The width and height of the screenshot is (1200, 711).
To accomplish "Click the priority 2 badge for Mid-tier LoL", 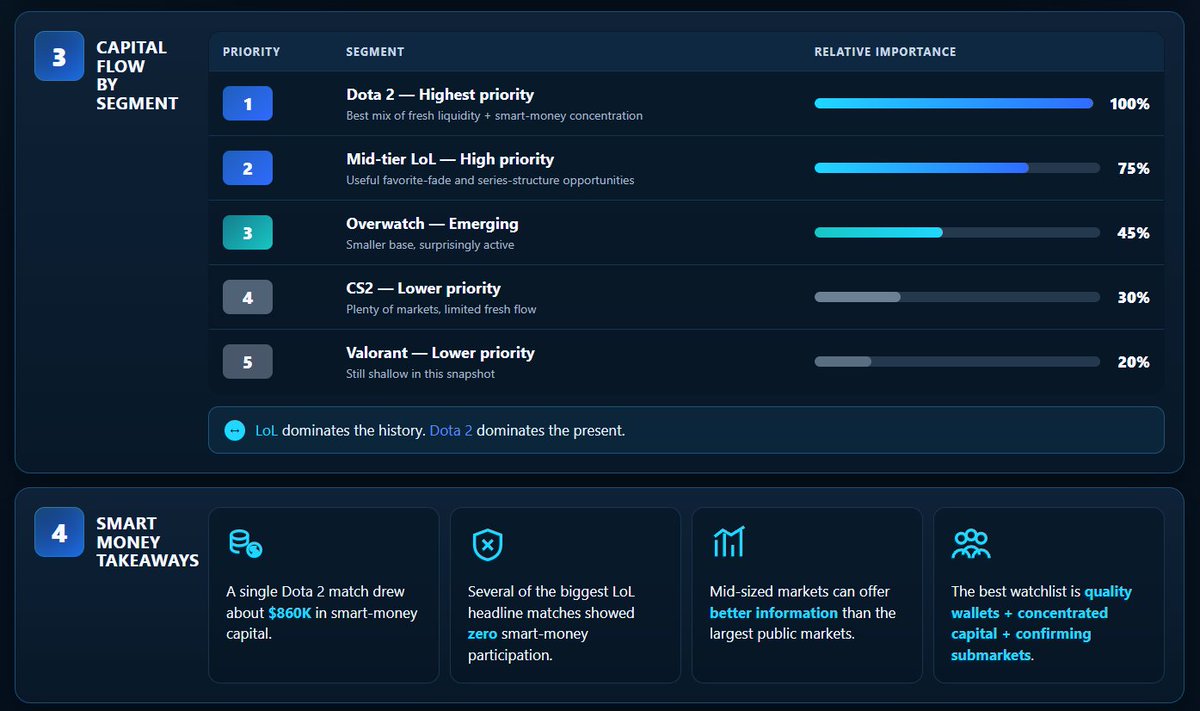I will pyautogui.click(x=248, y=168).
